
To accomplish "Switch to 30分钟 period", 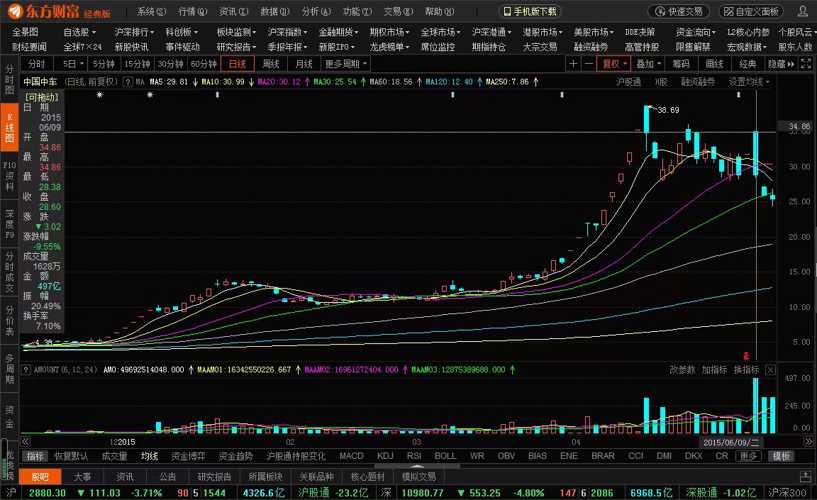I will tap(170, 64).
